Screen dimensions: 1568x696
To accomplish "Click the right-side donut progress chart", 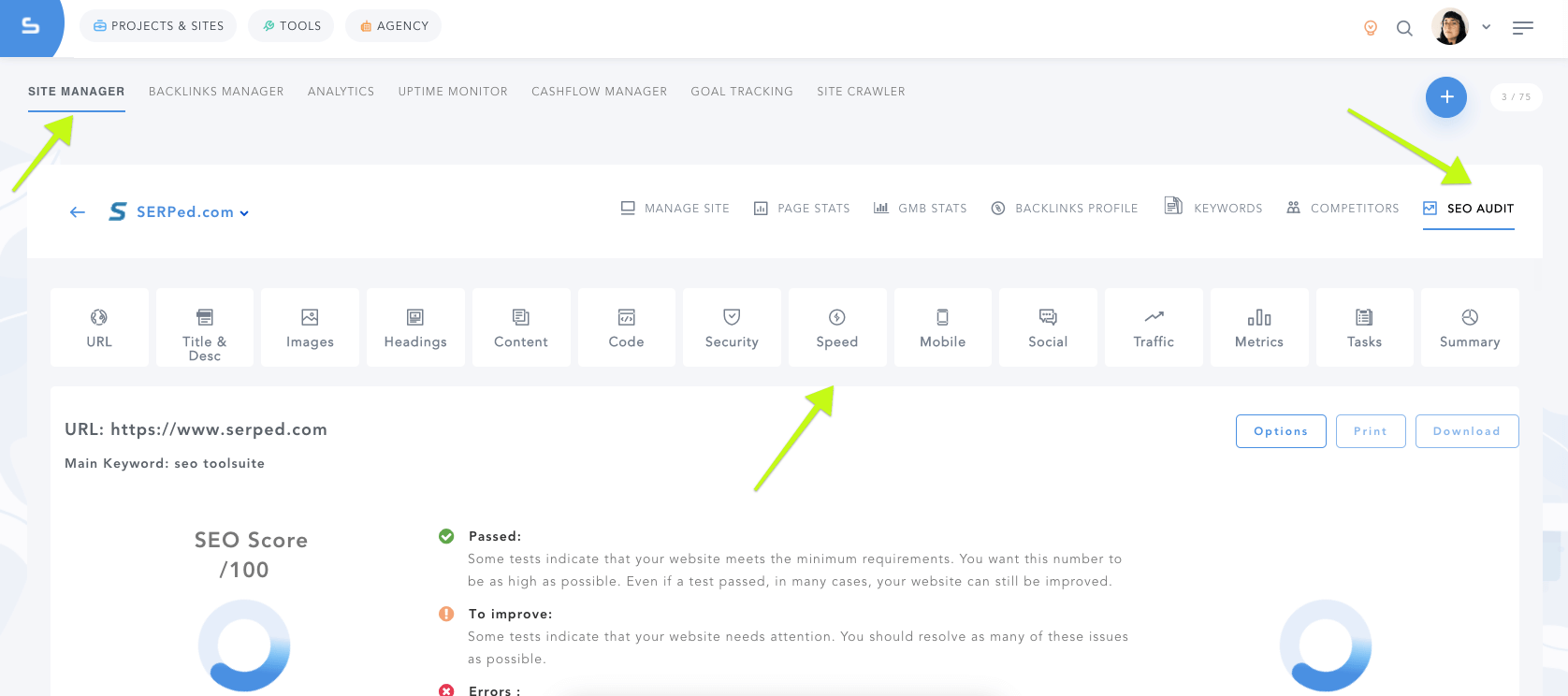I will 1326,645.
